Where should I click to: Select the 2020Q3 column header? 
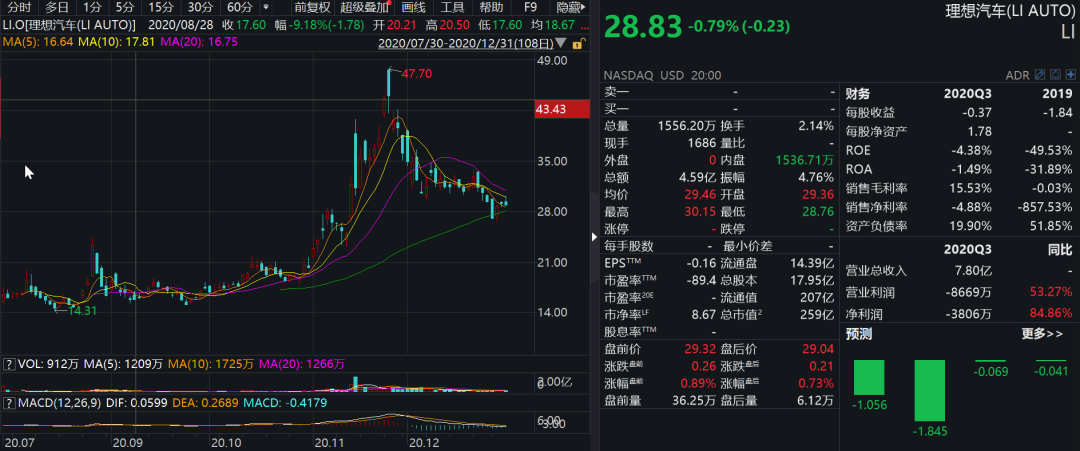pos(968,94)
